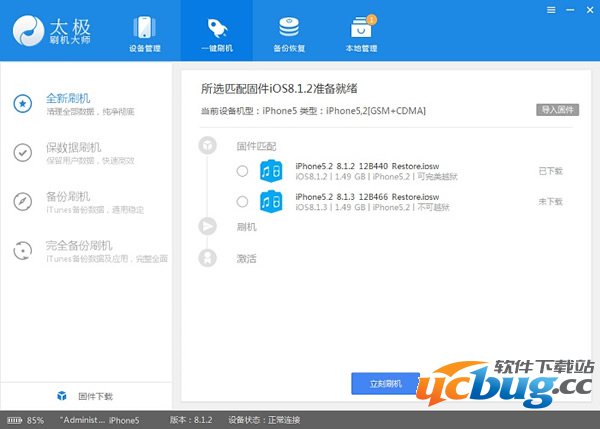Open 固件下载 firmware download link

click(95, 396)
